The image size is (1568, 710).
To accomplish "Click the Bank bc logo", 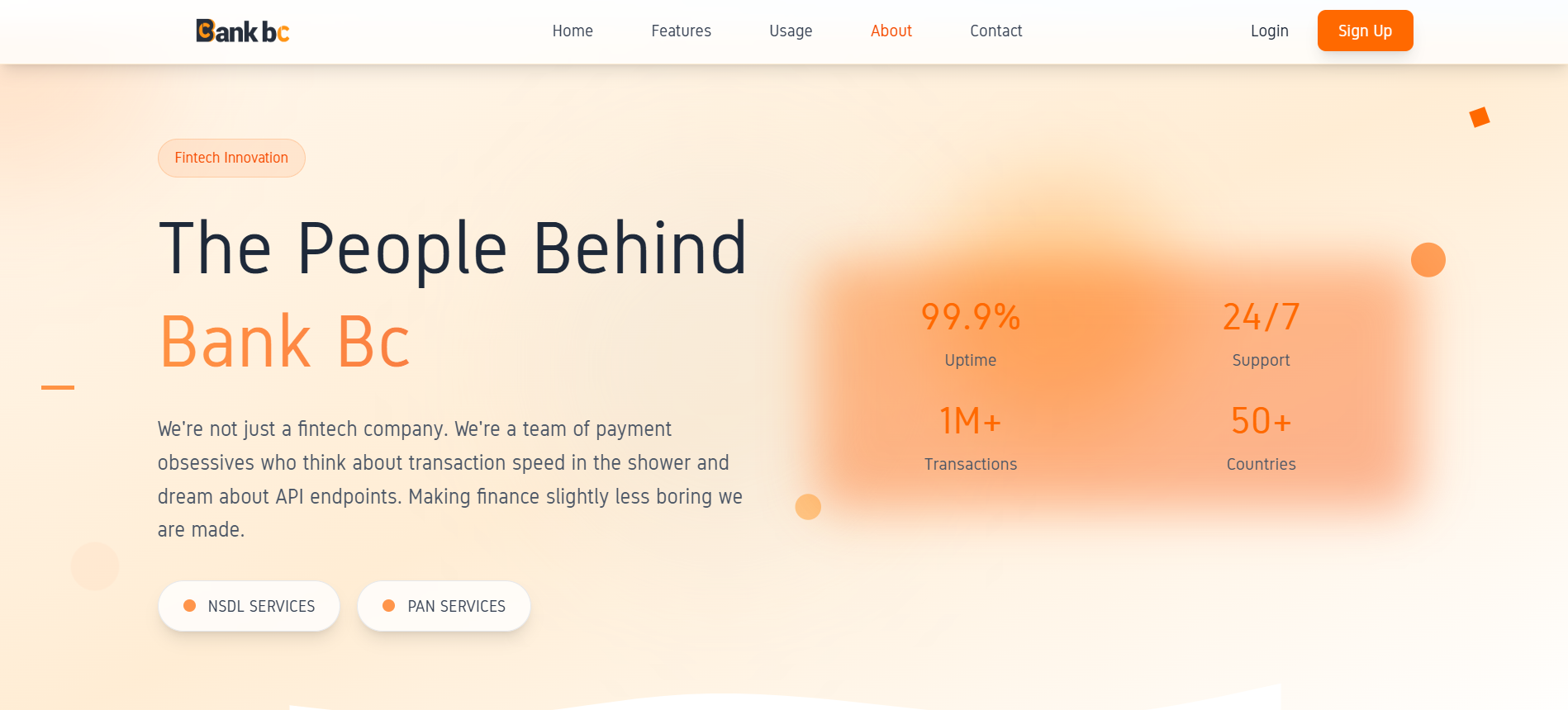I will 242,31.
